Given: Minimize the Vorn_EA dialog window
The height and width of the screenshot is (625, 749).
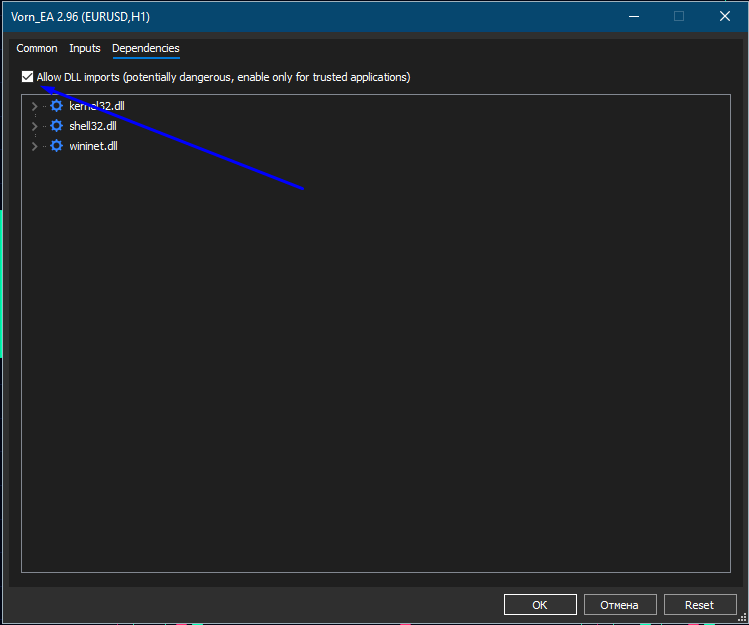Looking at the screenshot, I should coord(634,16).
